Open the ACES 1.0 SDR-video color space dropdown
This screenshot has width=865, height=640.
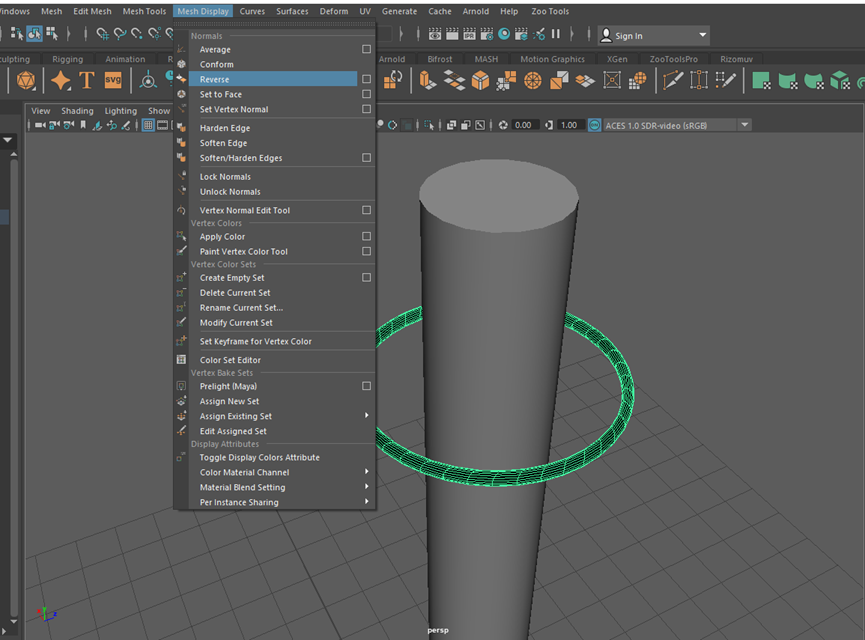coord(744,125)
